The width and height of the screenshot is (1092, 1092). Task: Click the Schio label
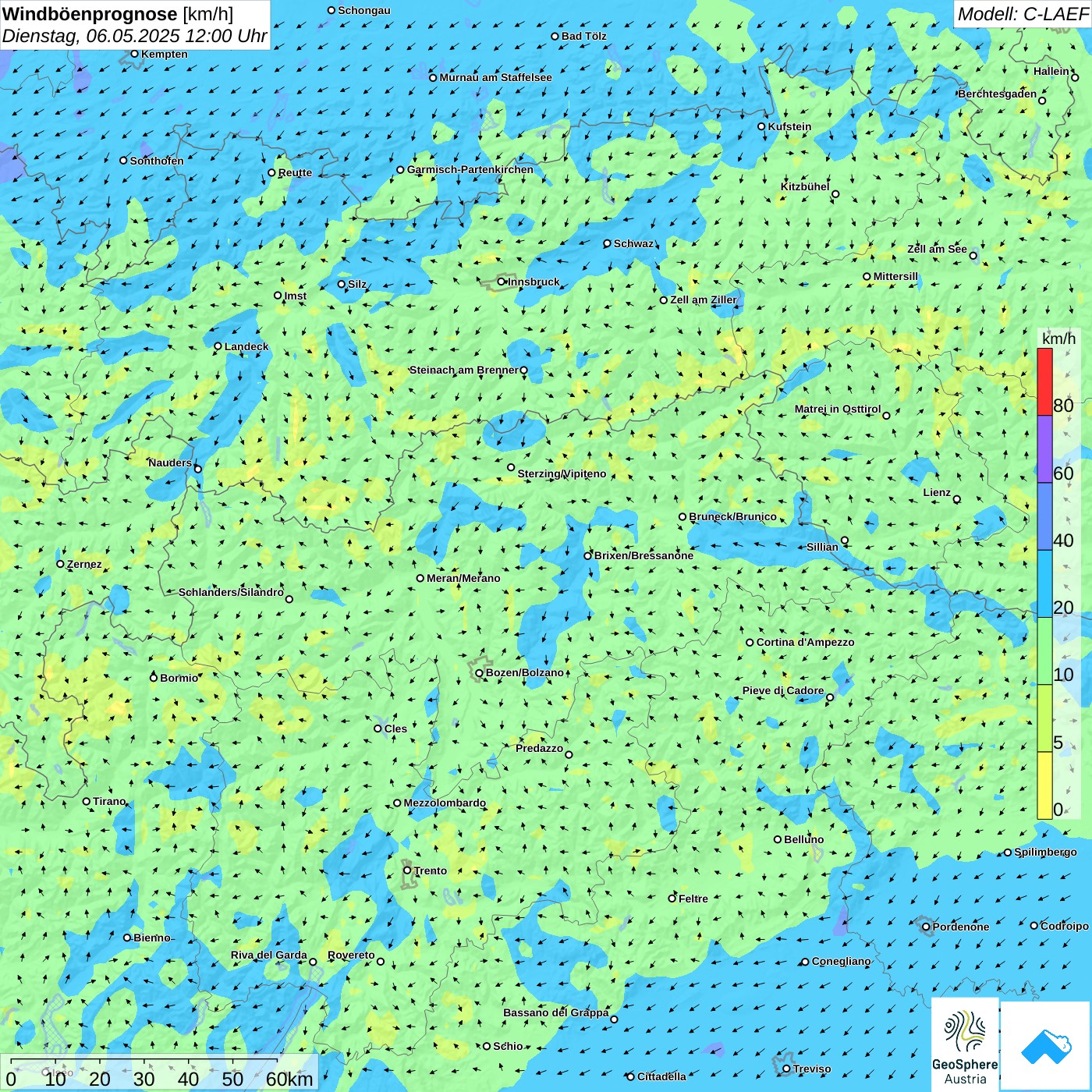click(508, 1046)
